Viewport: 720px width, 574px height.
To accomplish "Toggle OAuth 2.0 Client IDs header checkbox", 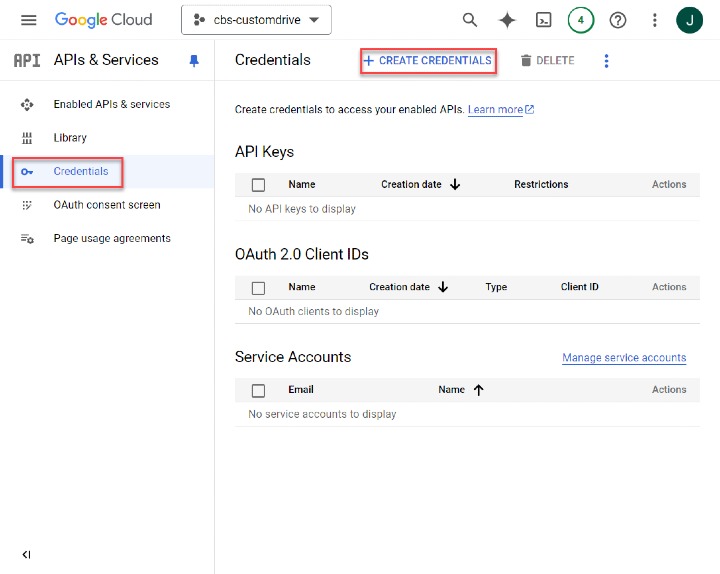I will point(259,288).
